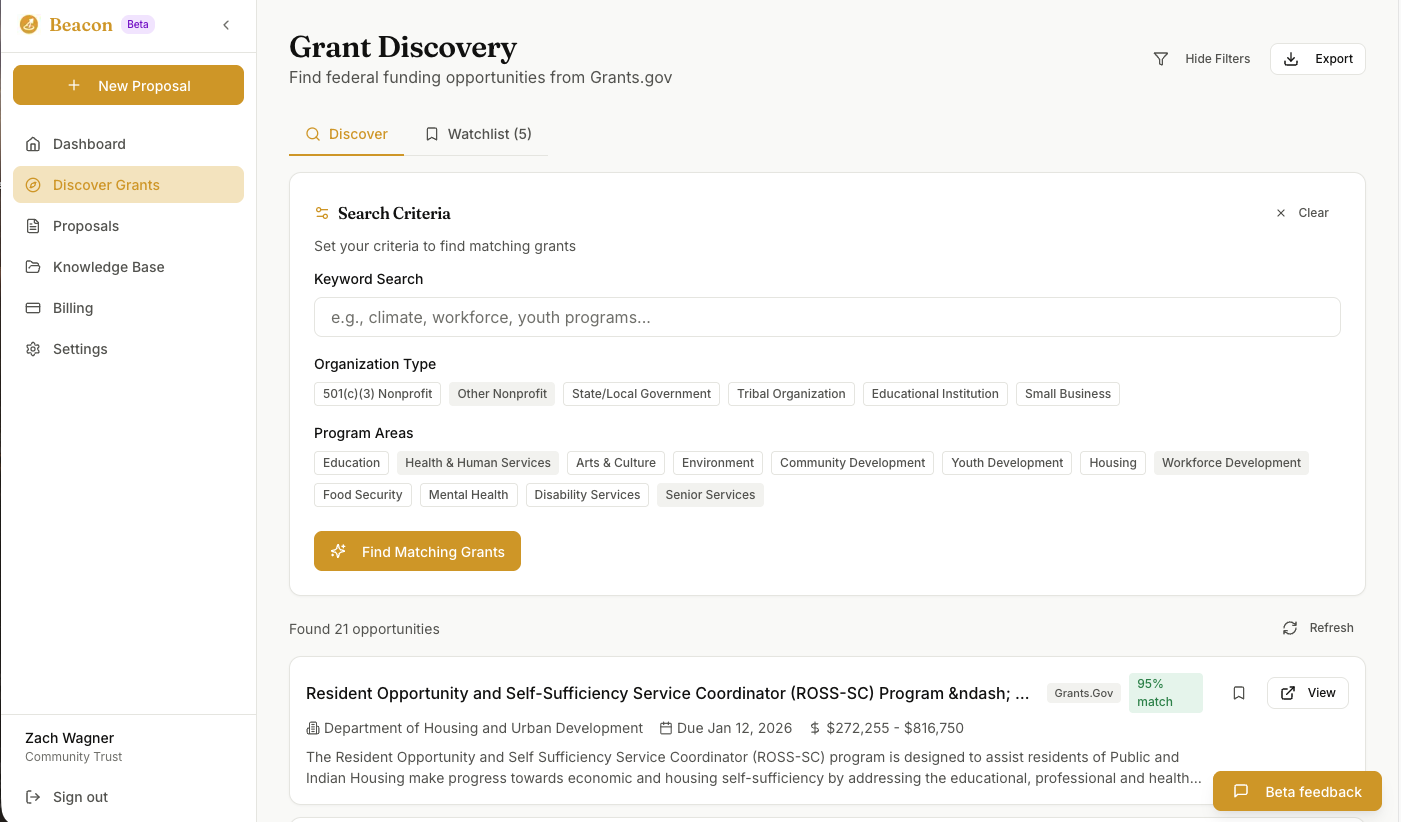1401x822 pixels.
Task: Refresh the opportunities list
Action: [1318, 628]
